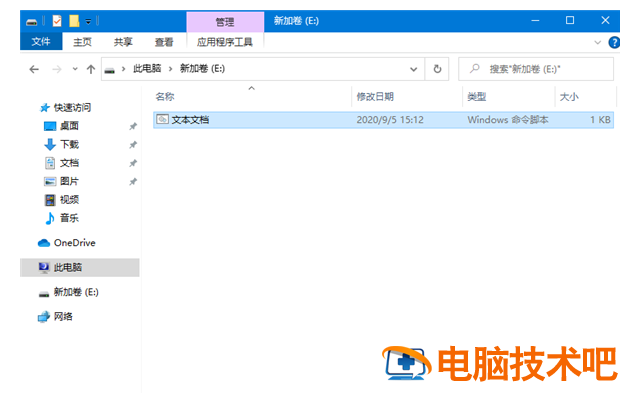Minimize the 新加卷 (E:) window
The width and height of the screenshot is (624, 393).
click(x=535, y=20)
